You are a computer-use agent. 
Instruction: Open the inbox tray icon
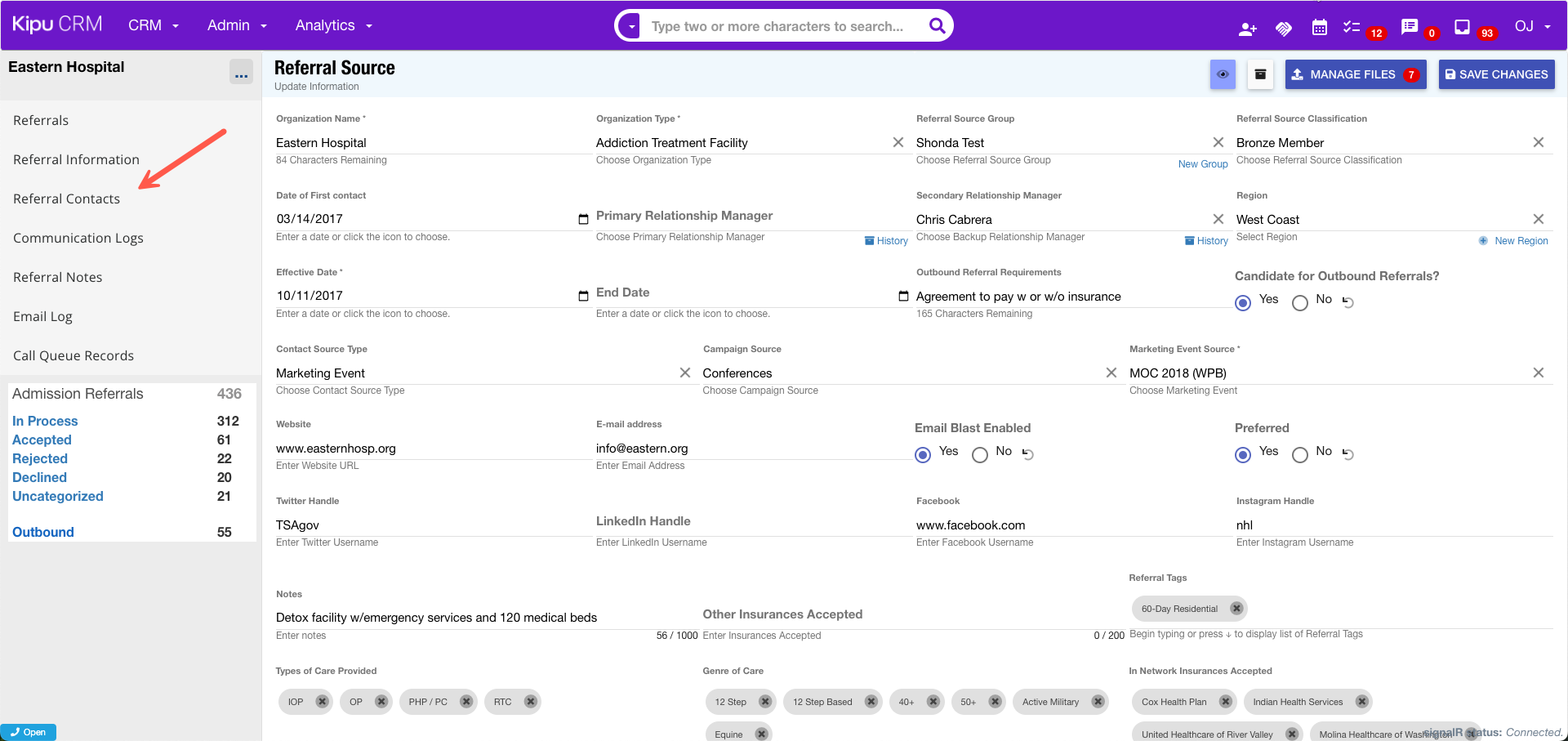coord(1462,28)
